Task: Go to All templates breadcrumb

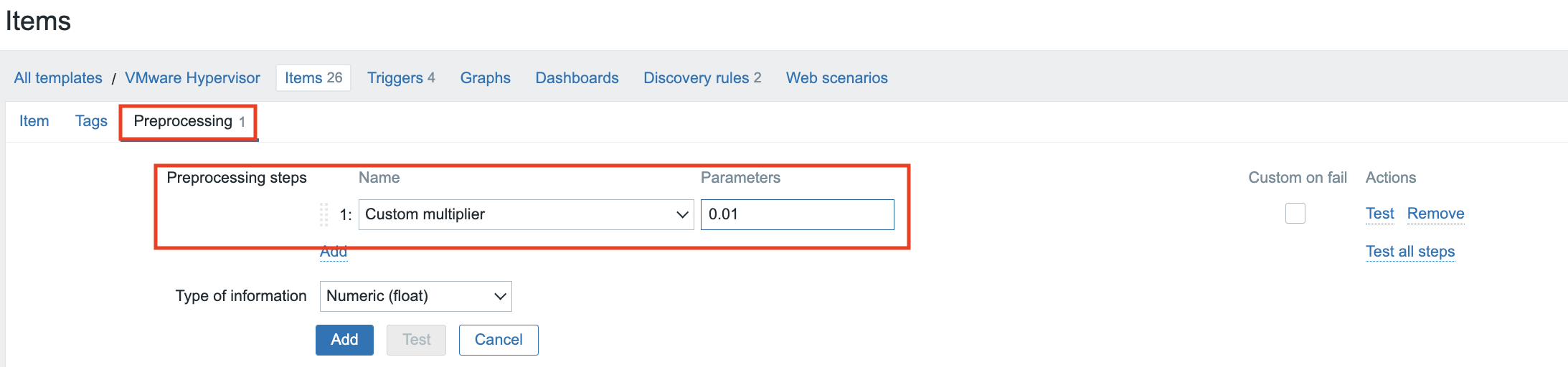Action: point(58,78)
